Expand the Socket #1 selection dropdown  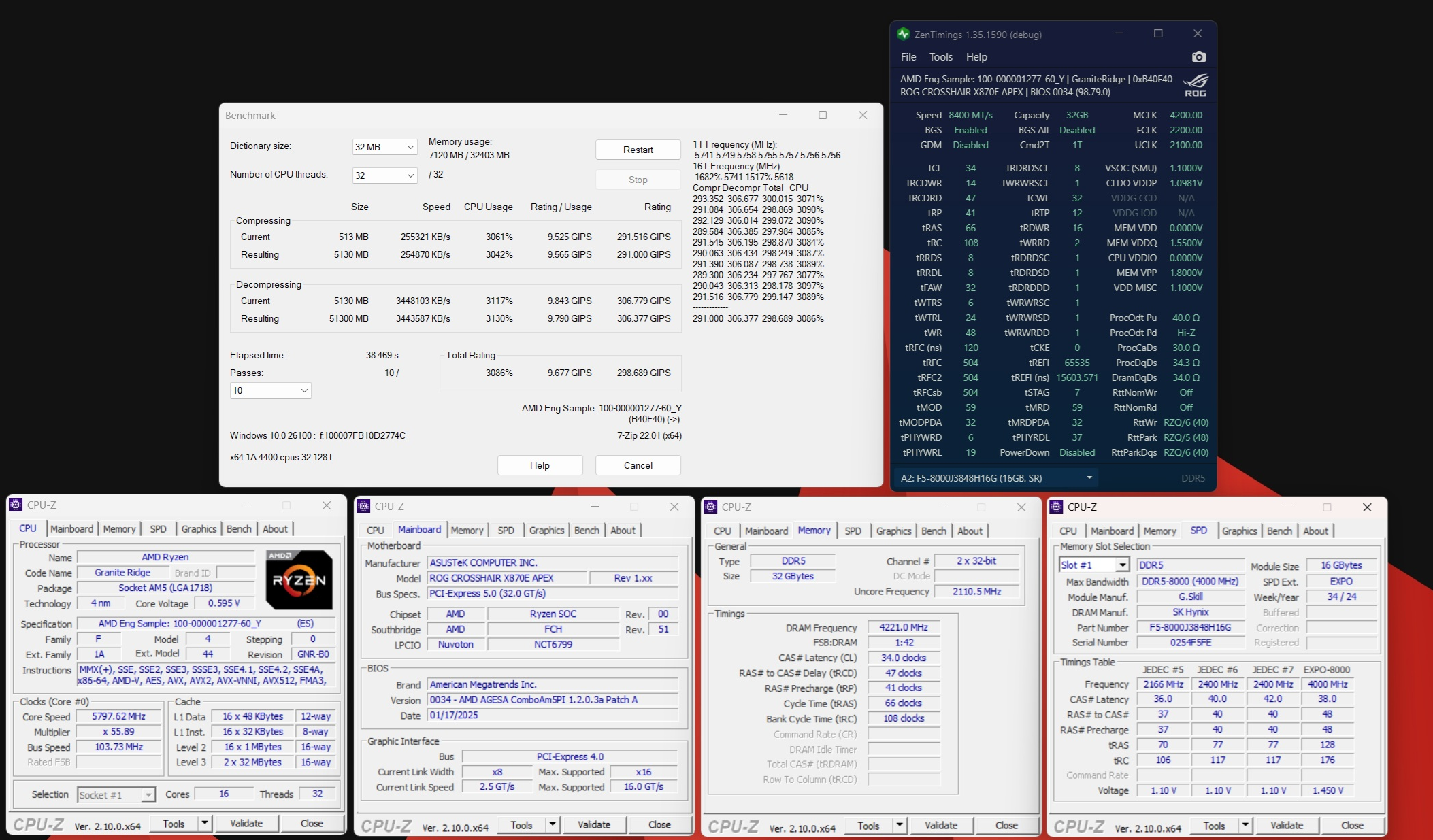click(116, 795)
